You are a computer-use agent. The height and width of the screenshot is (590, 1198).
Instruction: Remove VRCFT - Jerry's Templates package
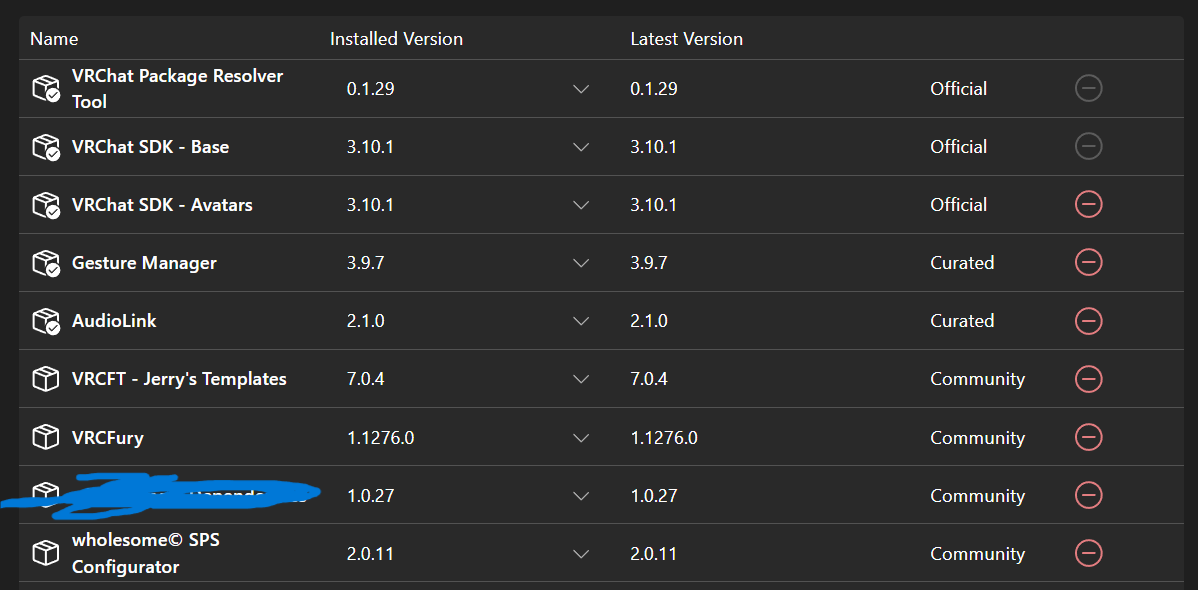click(x=1088, y=379)
